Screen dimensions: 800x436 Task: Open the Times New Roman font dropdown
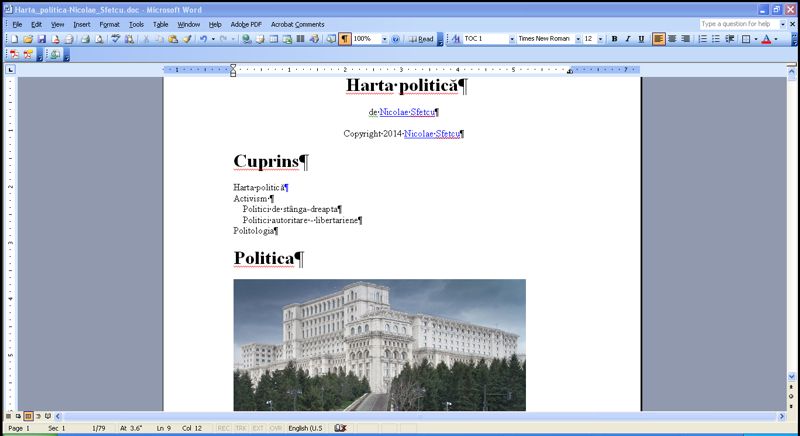[578, 39]
